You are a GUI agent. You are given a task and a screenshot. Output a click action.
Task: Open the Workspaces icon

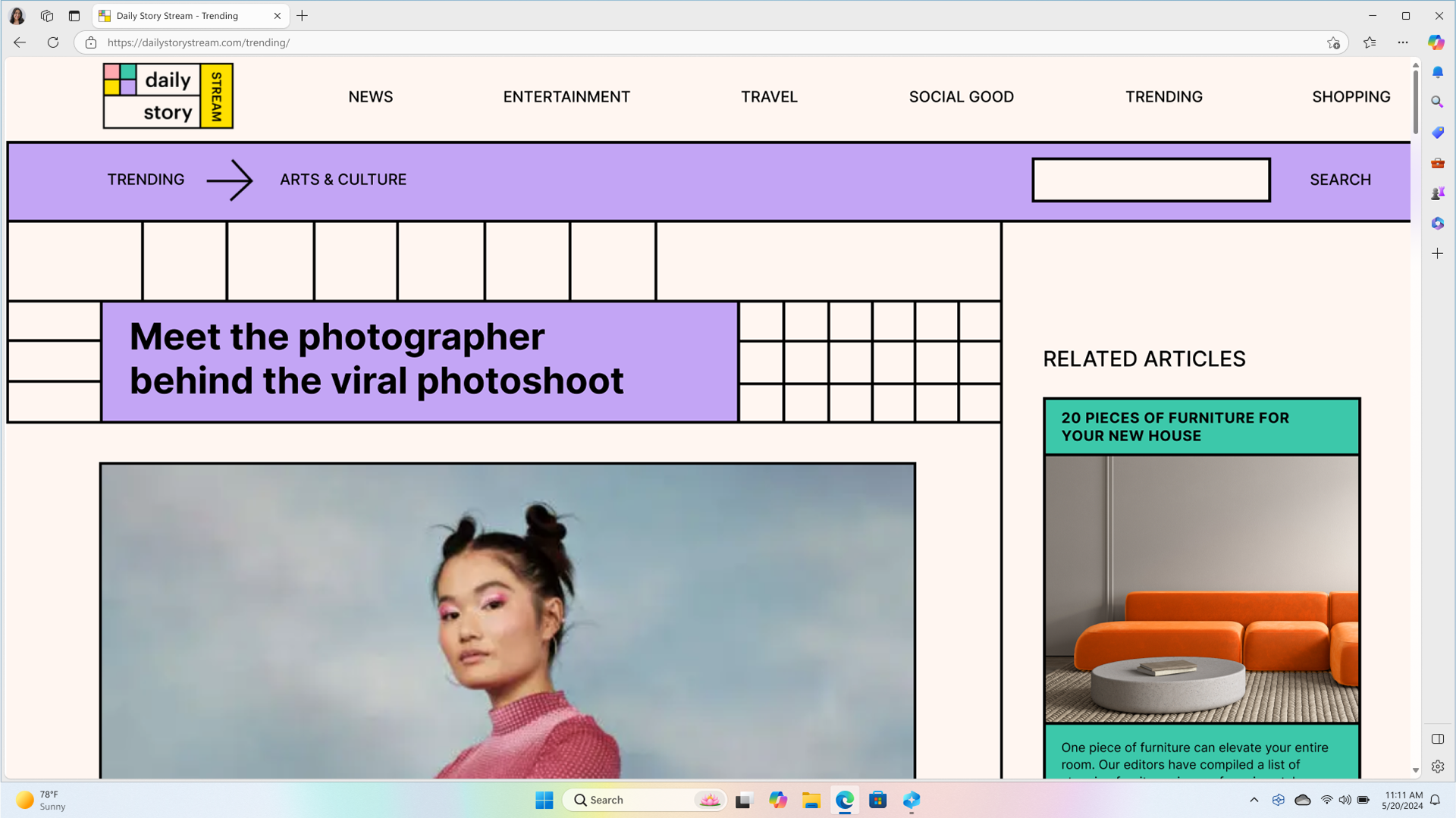pos(47,15)
